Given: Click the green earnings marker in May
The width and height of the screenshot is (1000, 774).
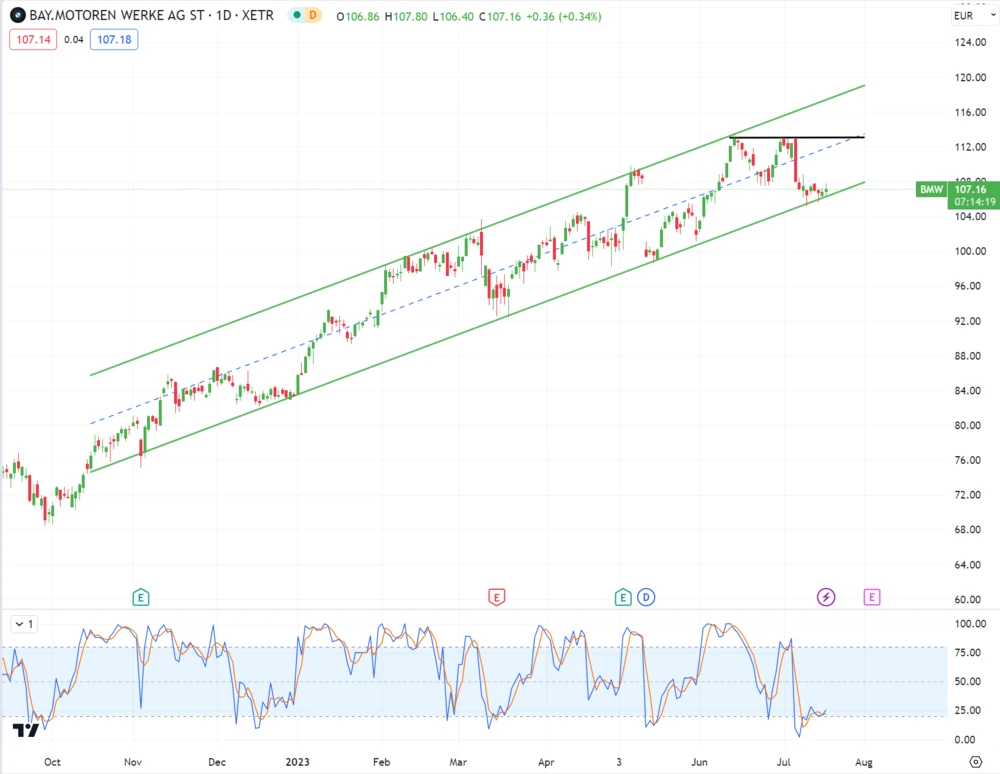Looking at the screenshot, I should point(624,597).
